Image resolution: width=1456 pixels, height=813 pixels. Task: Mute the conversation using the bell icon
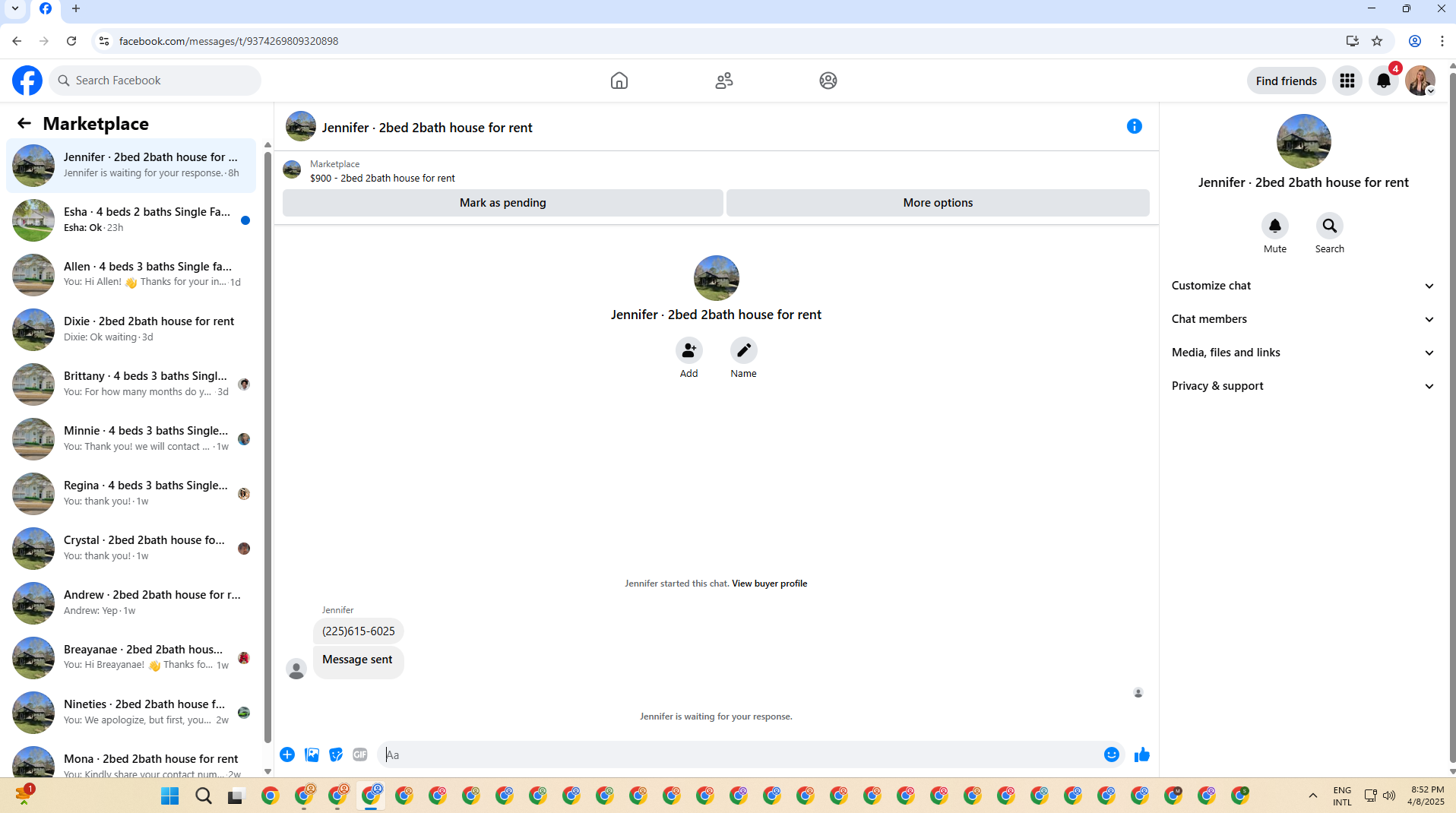1275,226
